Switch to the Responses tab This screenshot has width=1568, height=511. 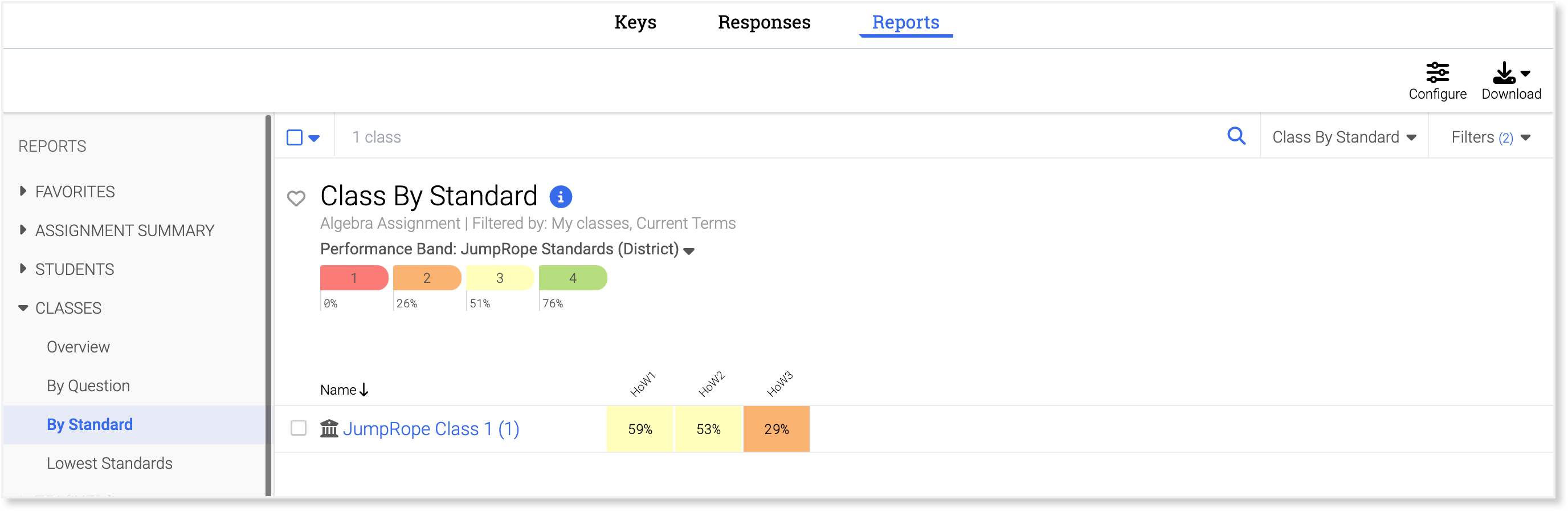(764, 23)
